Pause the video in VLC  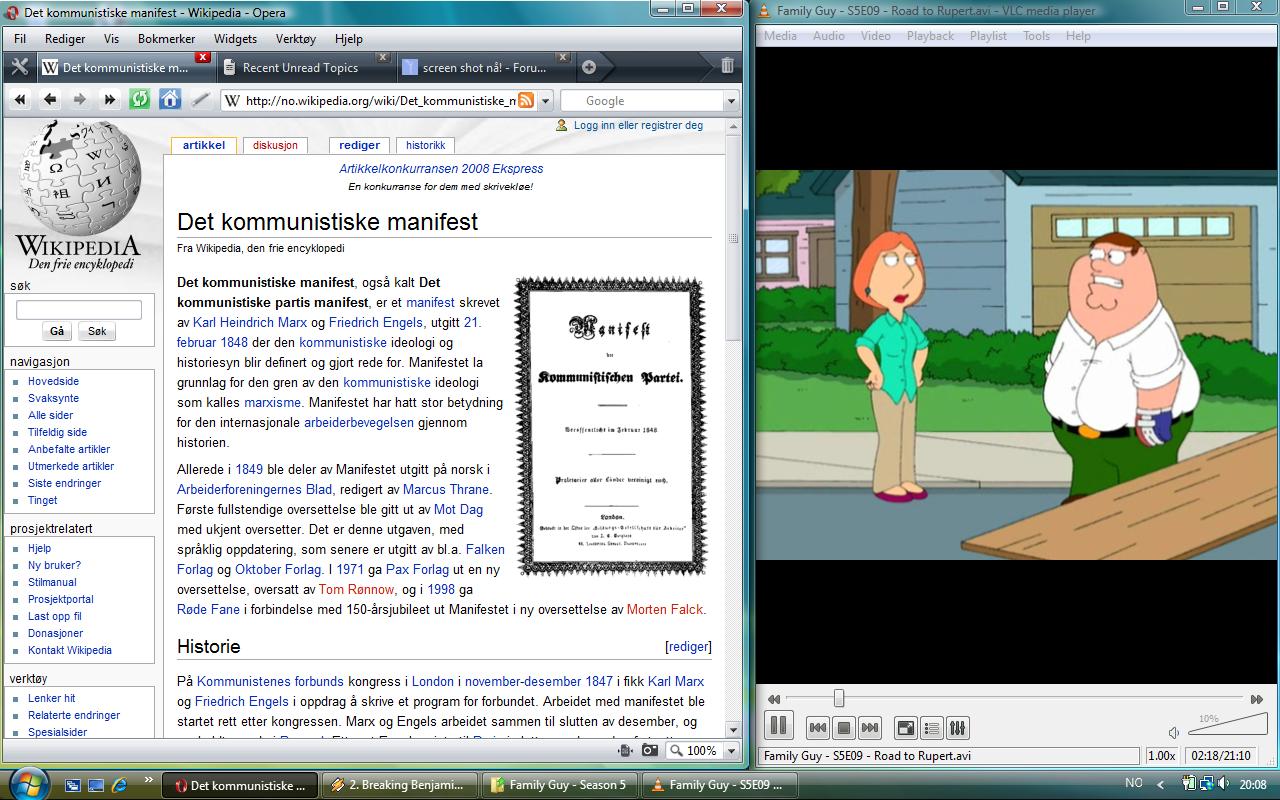click(x=778, y=726)
